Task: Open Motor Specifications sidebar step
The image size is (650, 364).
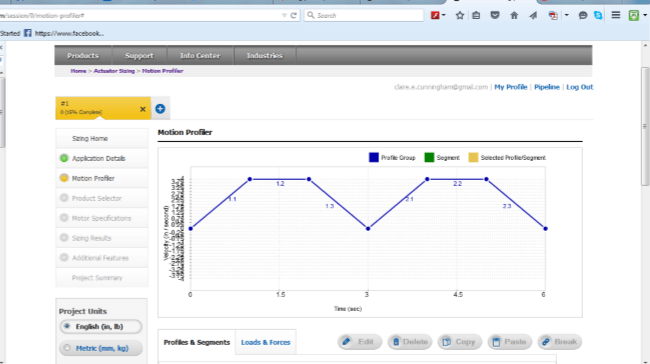Action: 101,218
